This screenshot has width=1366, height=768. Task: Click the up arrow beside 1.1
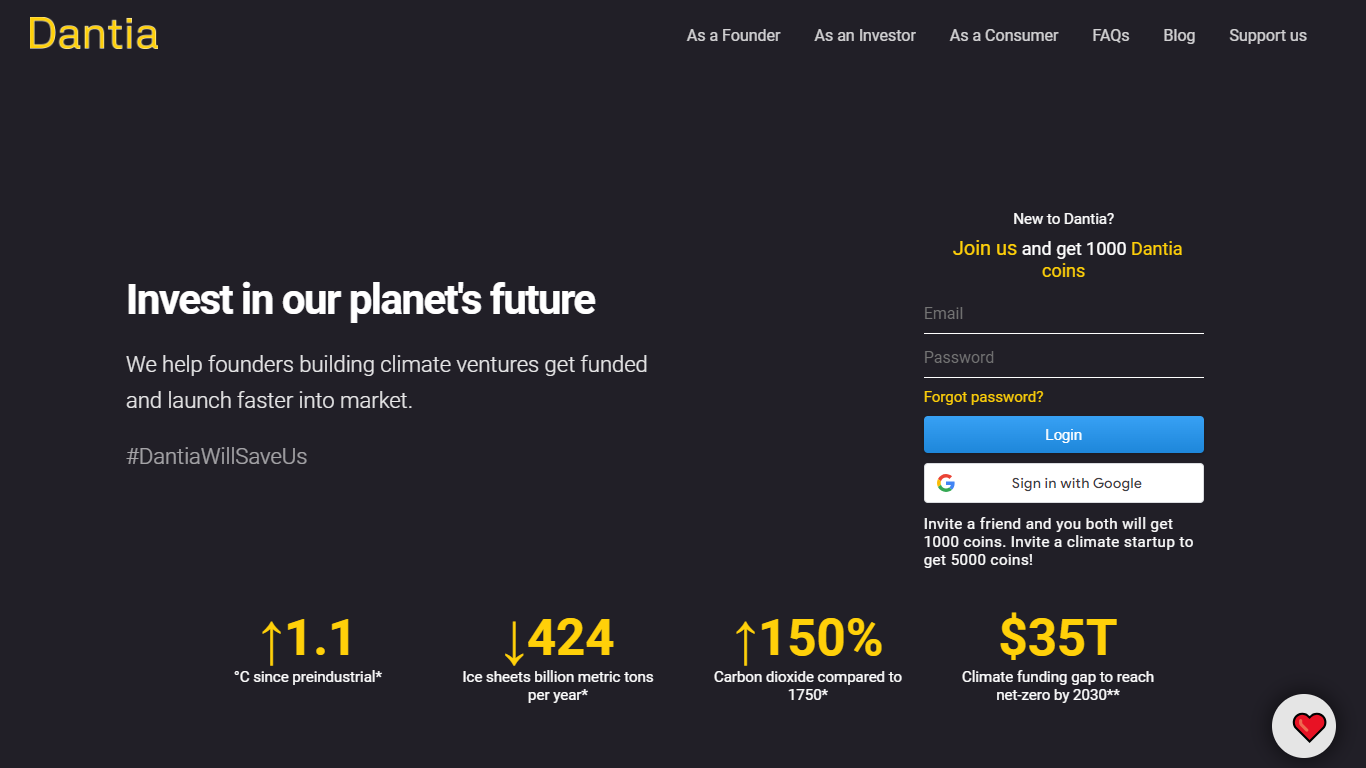(271, 641)
